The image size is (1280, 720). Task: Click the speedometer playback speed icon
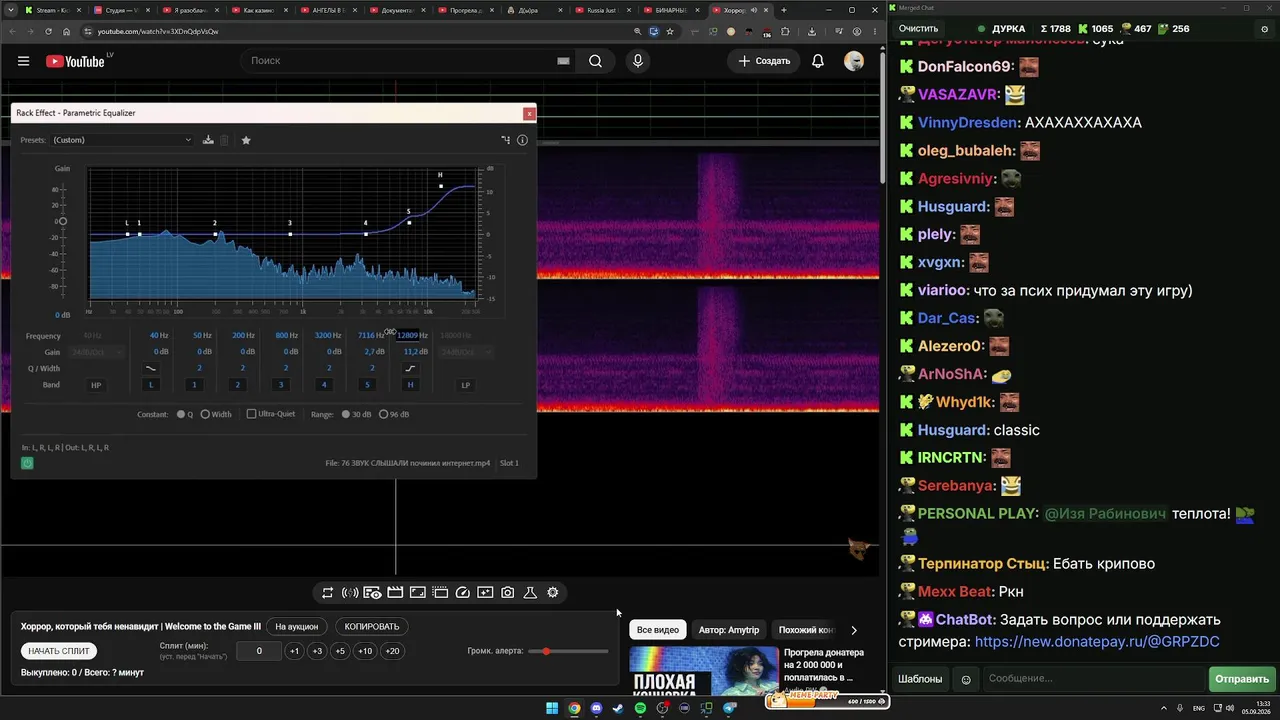coord(463,593)
